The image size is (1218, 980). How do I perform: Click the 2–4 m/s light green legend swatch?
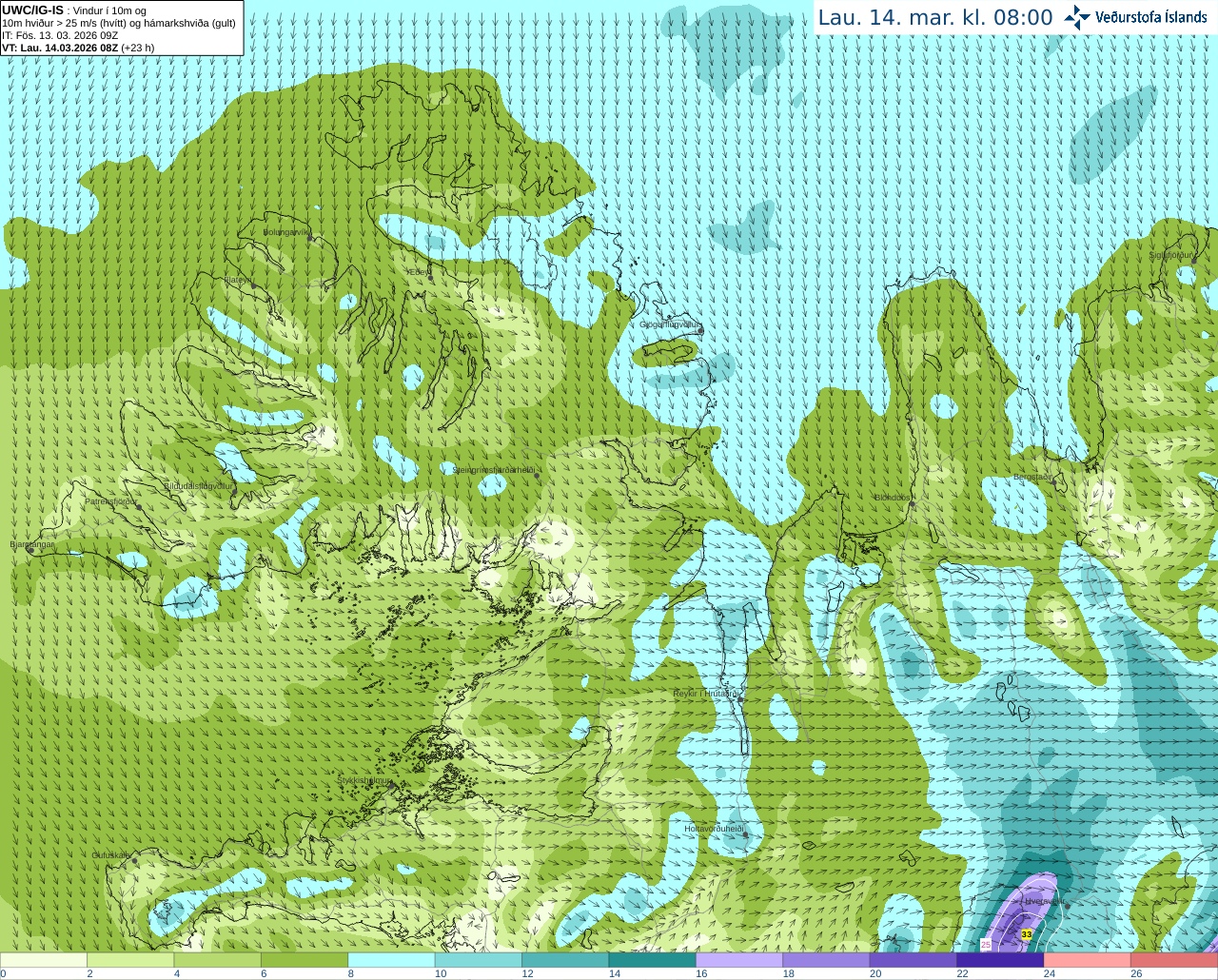pyautogui.click(x=130, y=960)
